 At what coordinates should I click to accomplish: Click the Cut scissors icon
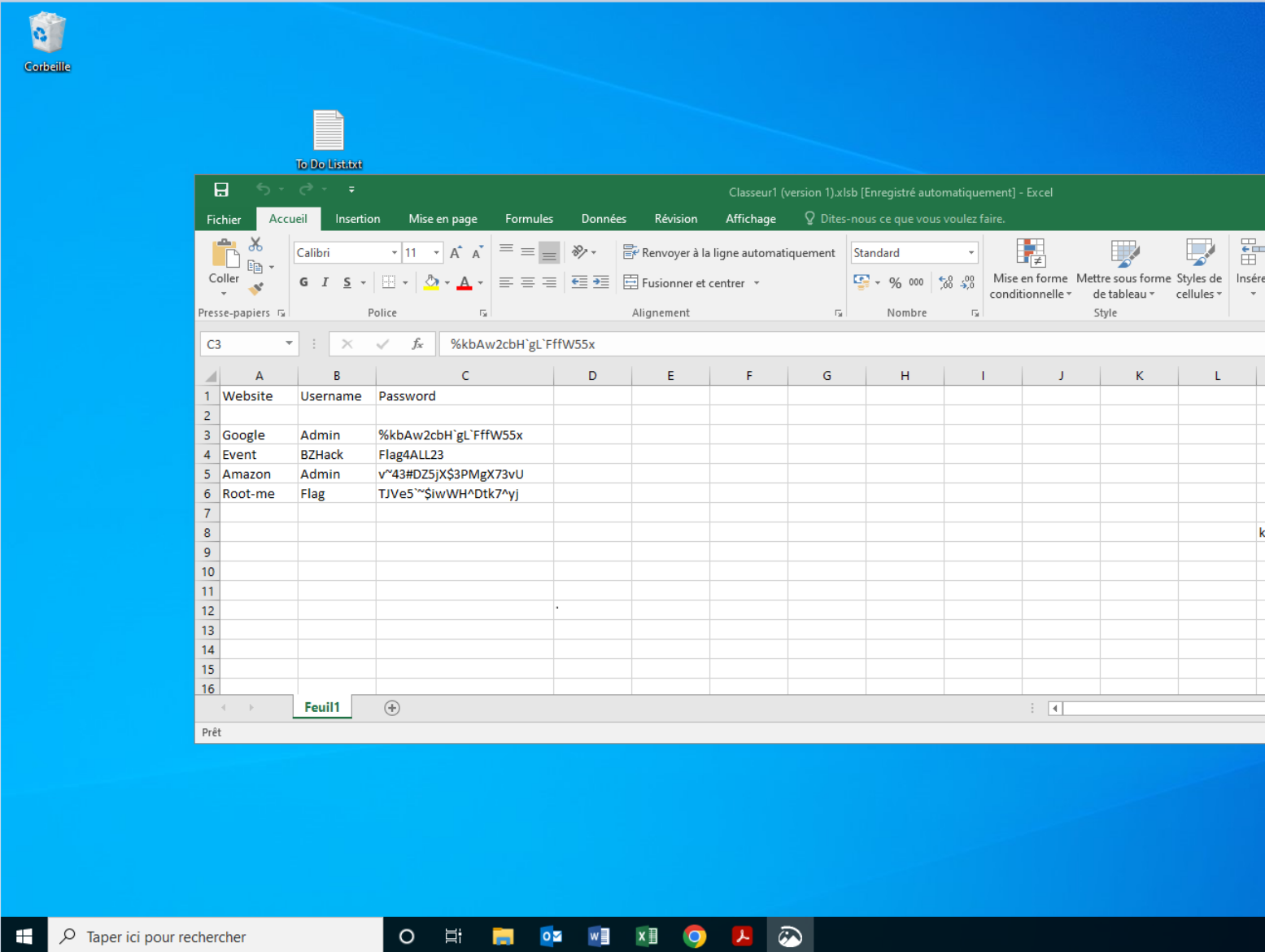(x=255, y=244)
